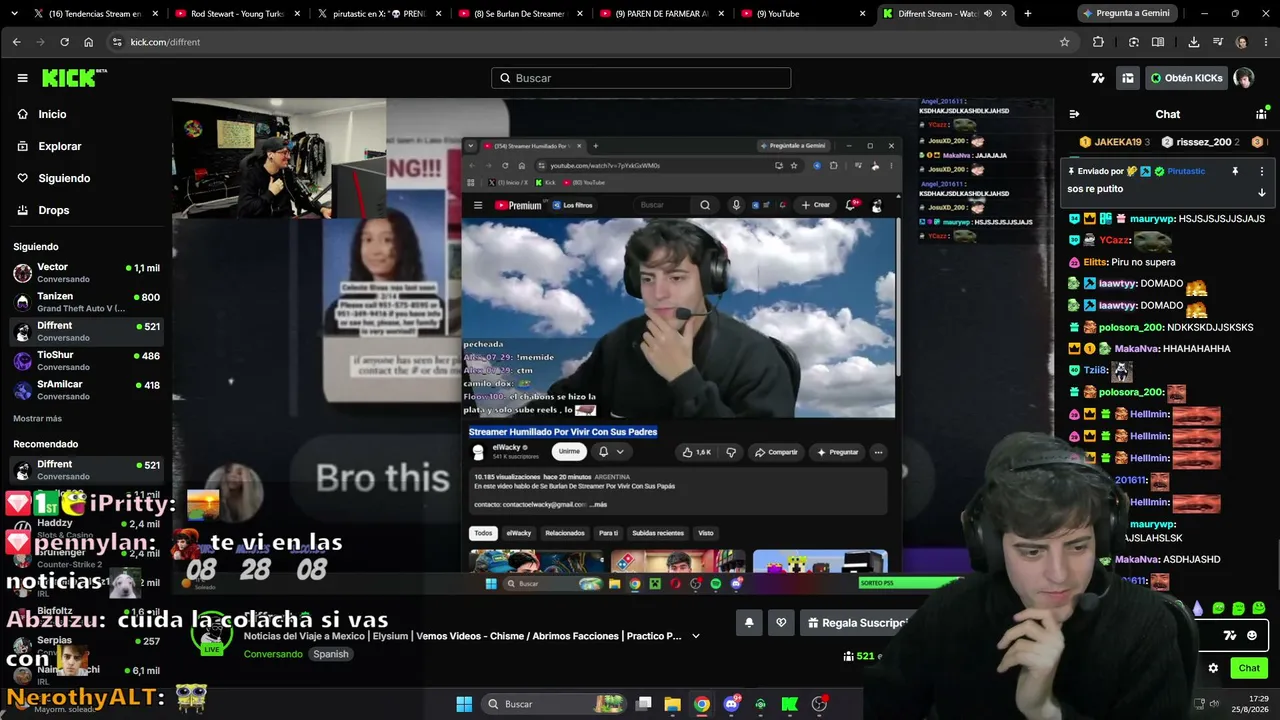Click Mostrar más under Siguiendo
1280x720 pixels.
click(x=37, y=418)
